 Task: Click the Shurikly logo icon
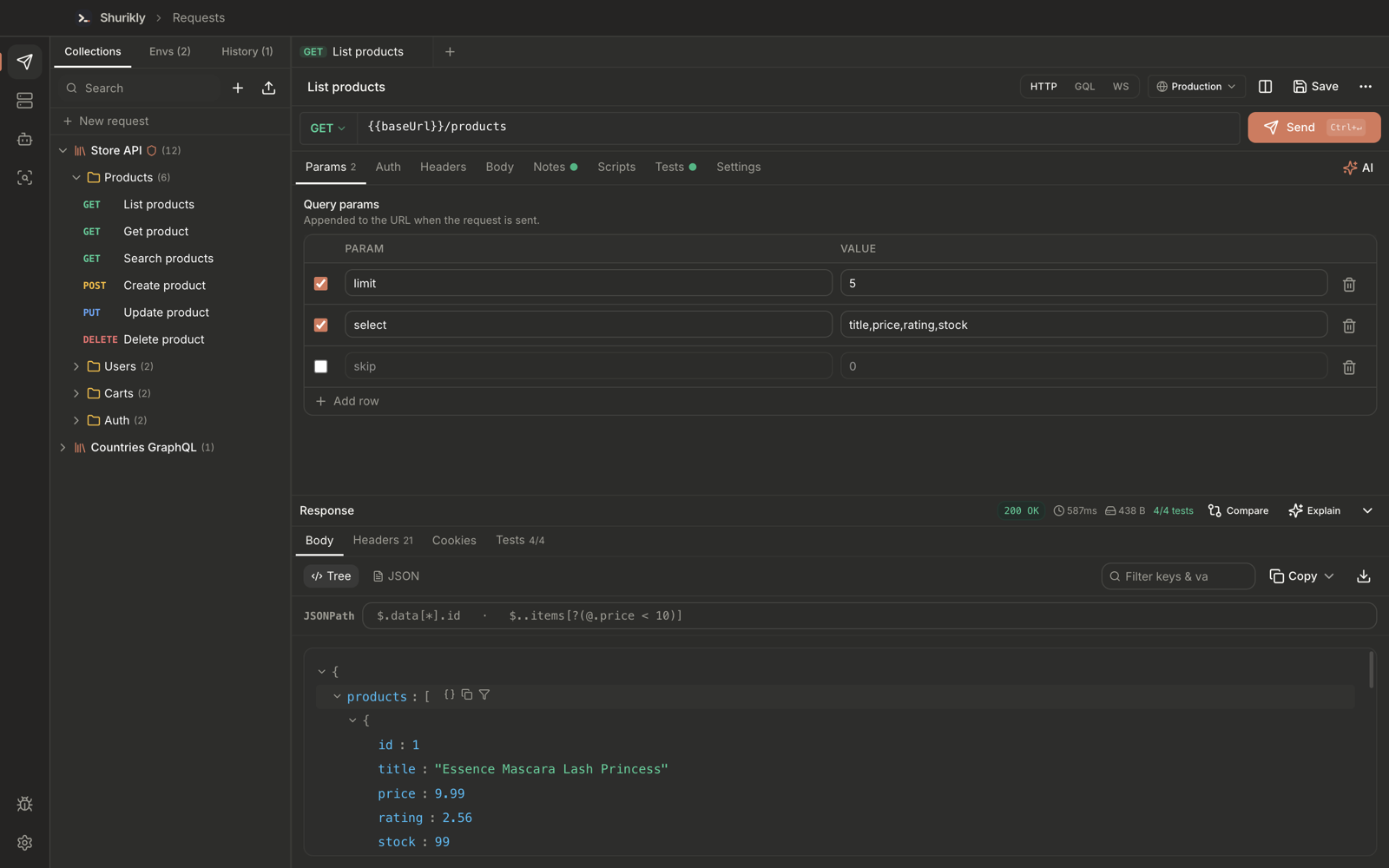(83, 17)
